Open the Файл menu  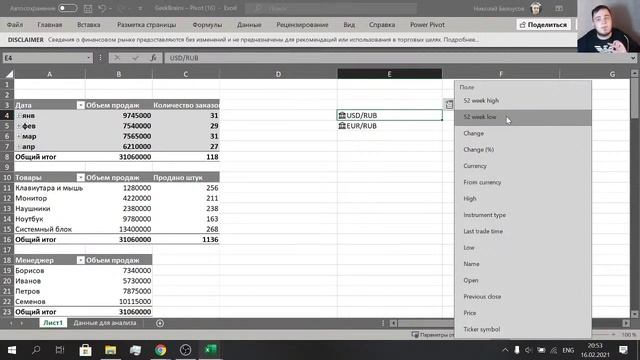click(15, 25)
